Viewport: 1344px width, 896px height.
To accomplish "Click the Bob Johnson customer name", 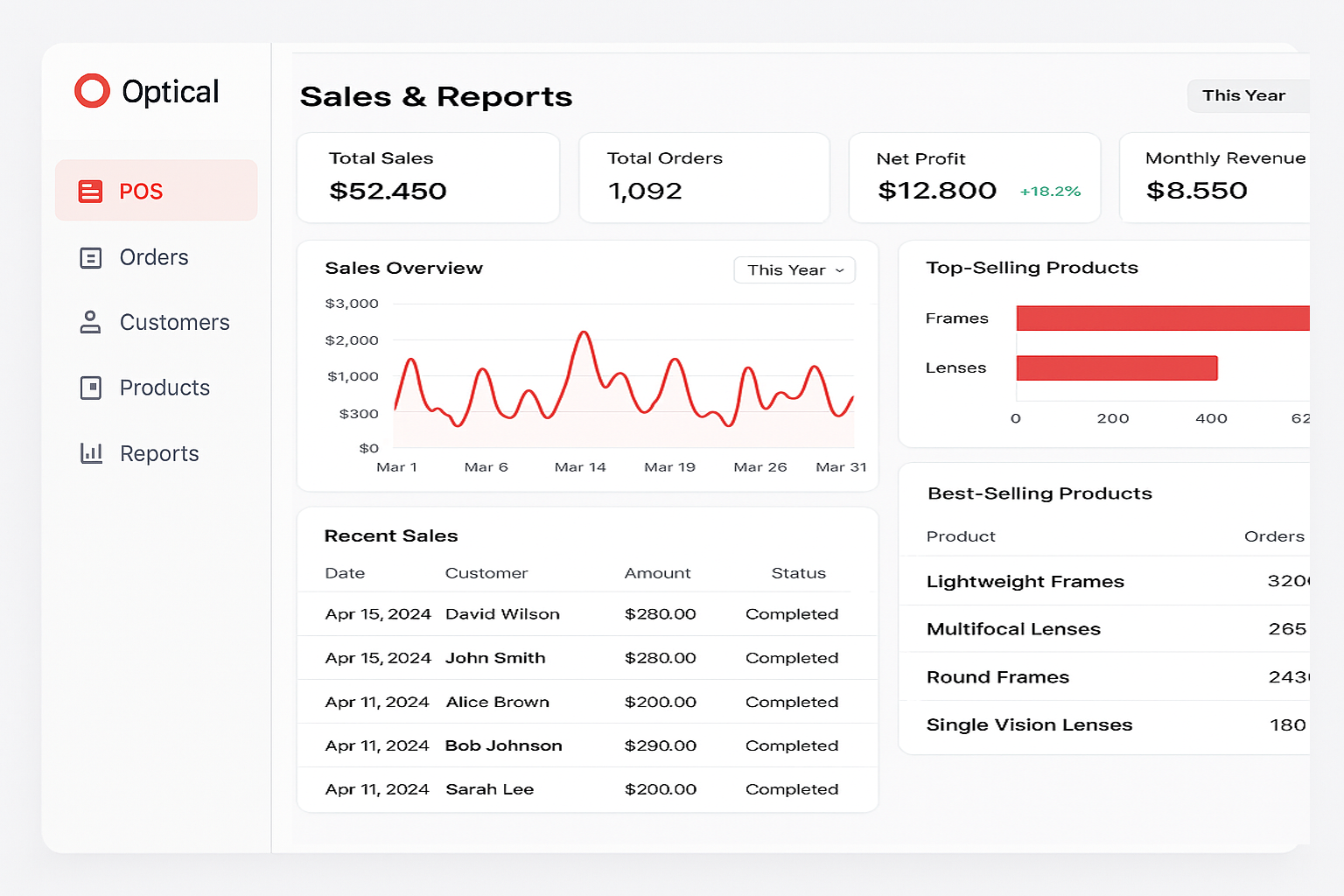I will point(503,745).
